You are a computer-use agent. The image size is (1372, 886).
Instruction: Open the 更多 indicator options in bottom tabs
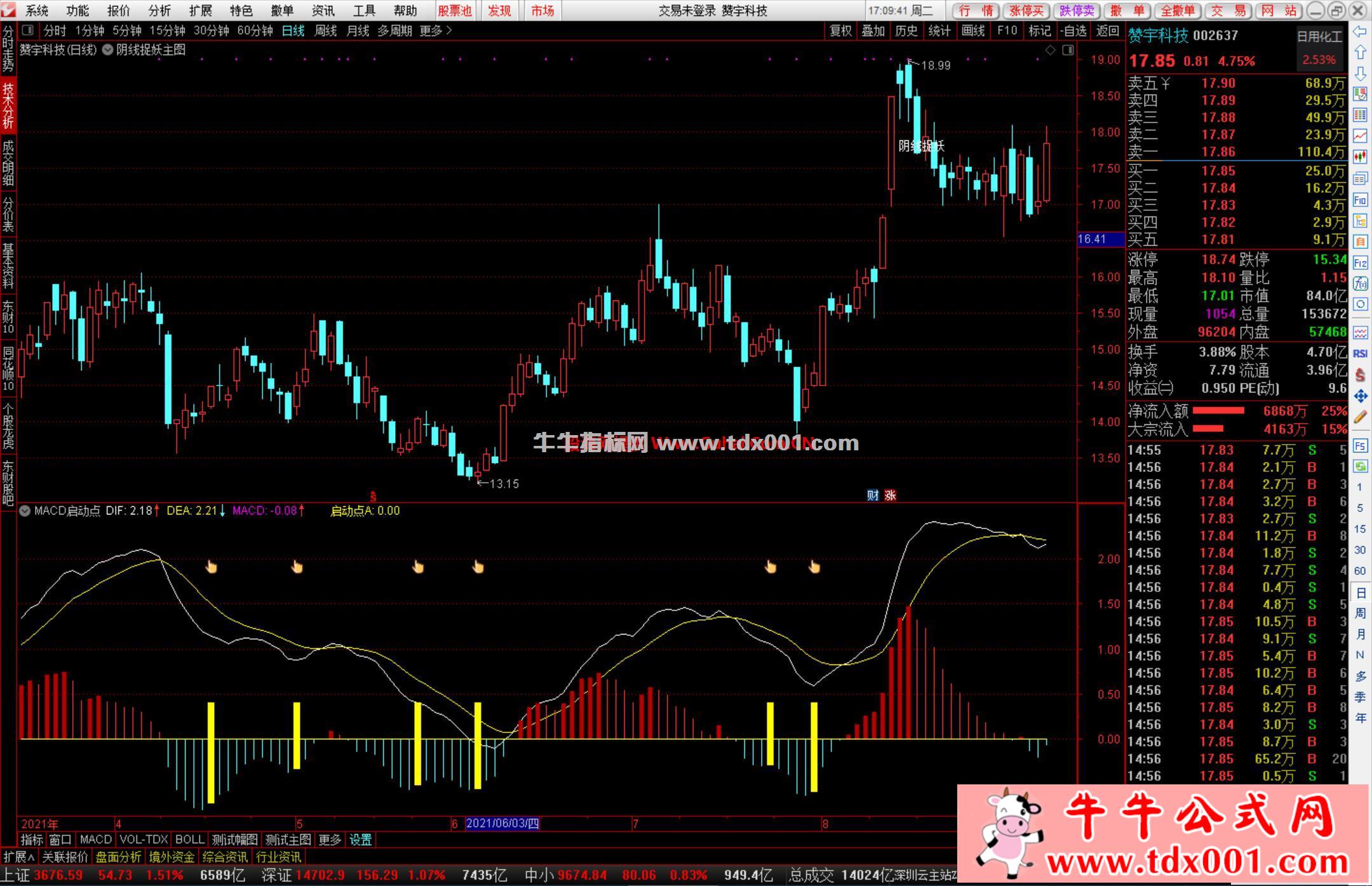(330, 840)
